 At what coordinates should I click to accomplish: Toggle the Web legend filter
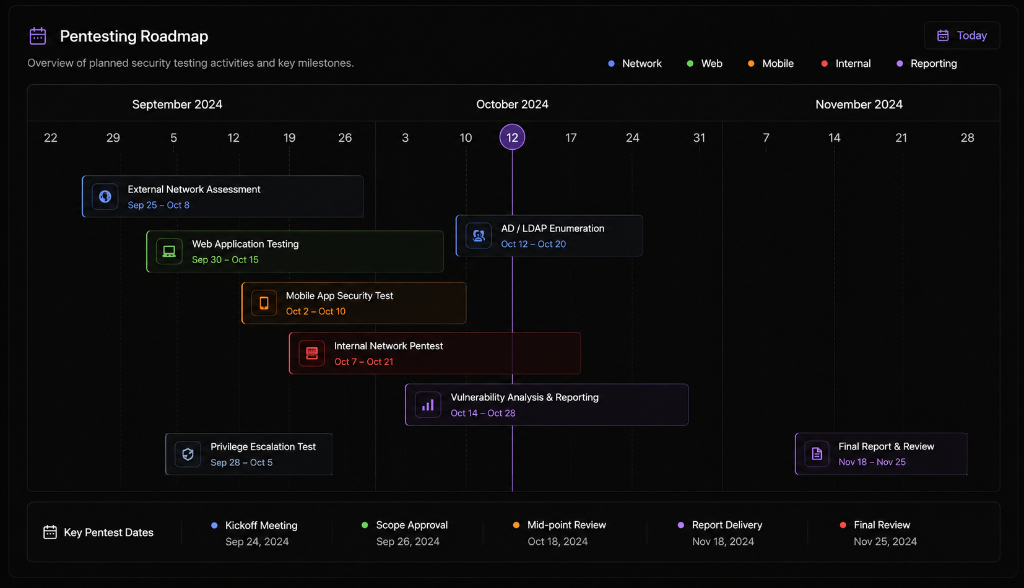click(705, 63)
